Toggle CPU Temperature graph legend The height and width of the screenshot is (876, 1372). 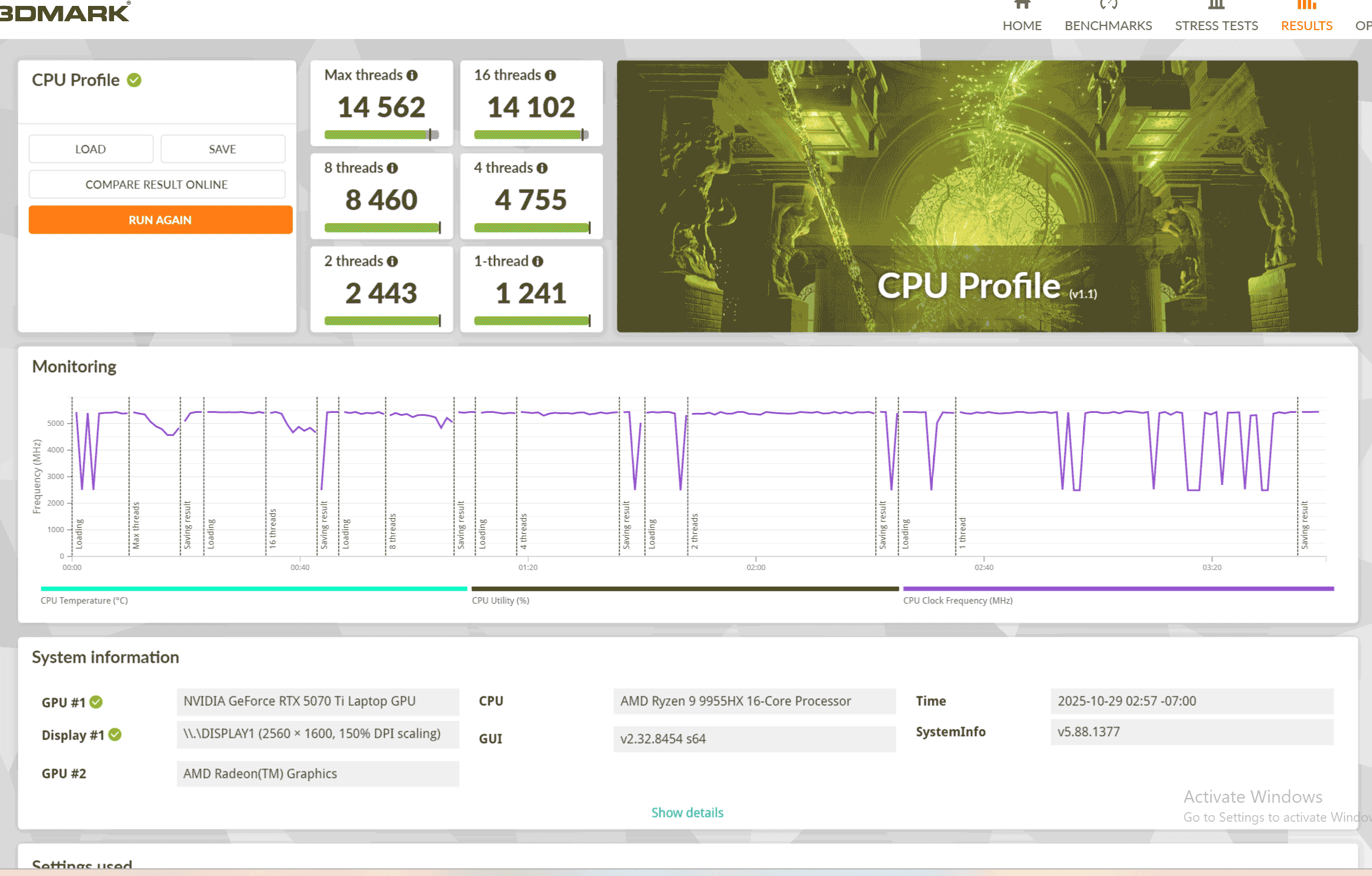click(84, 600)
